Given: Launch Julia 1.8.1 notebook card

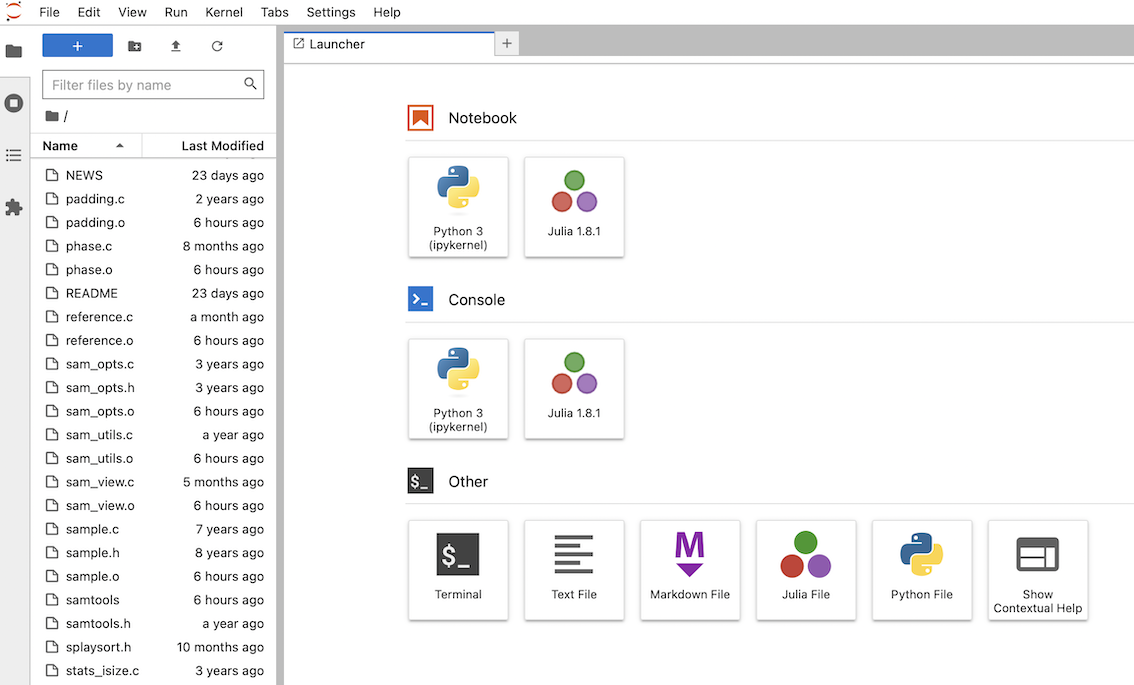Looking at the screenshot, I should click(x=574, y=207).
